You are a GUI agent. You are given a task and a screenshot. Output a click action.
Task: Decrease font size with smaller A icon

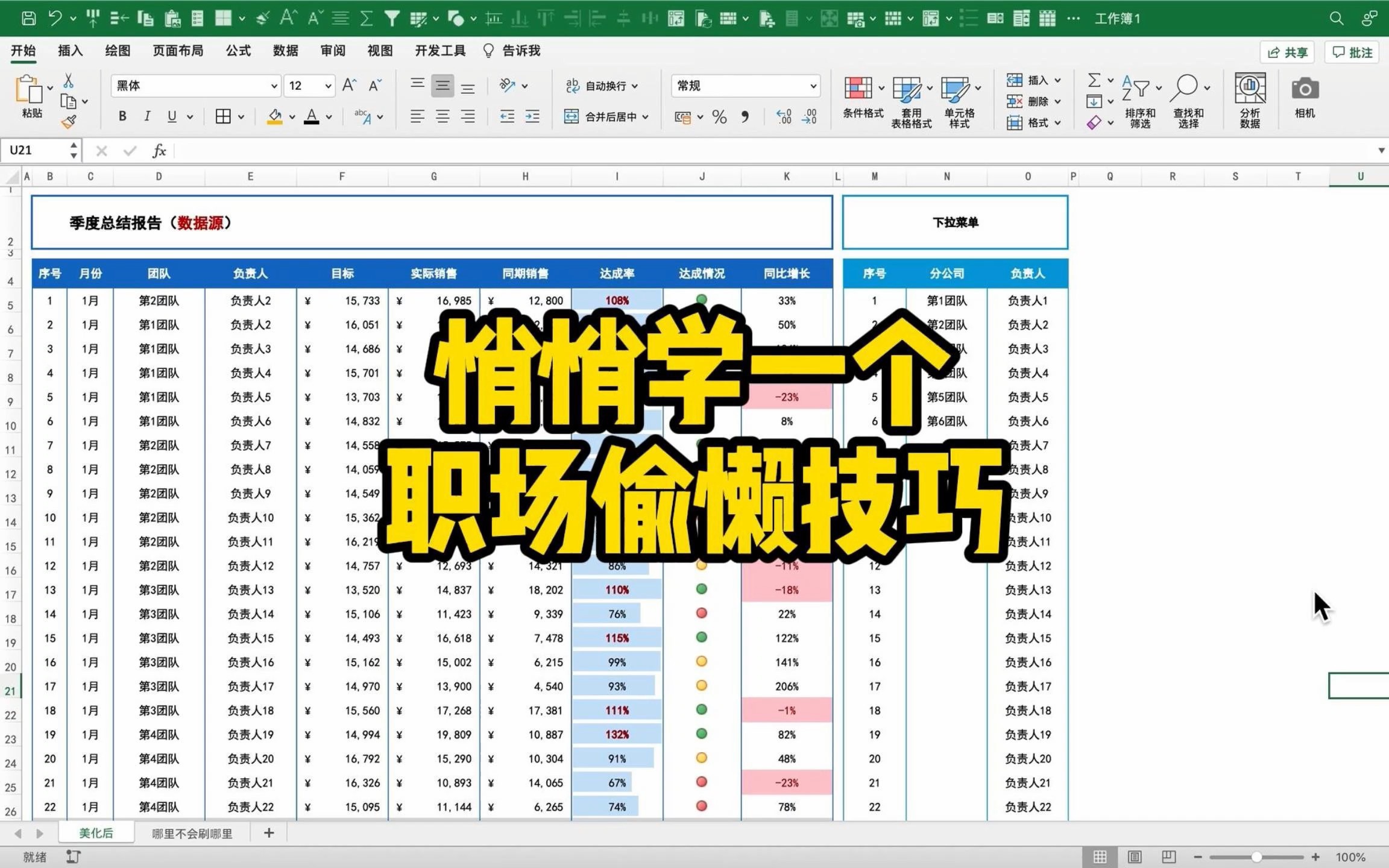click(374, 86)
